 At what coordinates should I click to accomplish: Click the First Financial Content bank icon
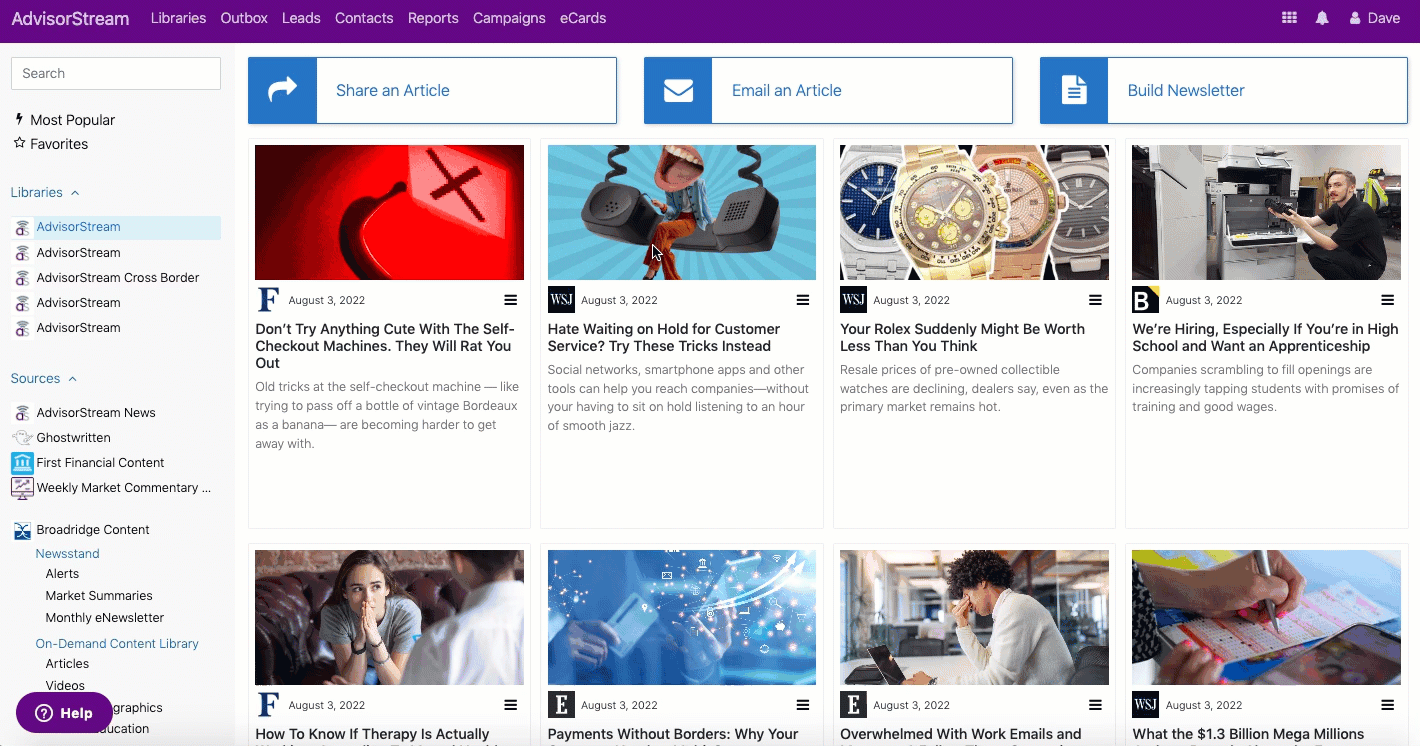(22, 463)
